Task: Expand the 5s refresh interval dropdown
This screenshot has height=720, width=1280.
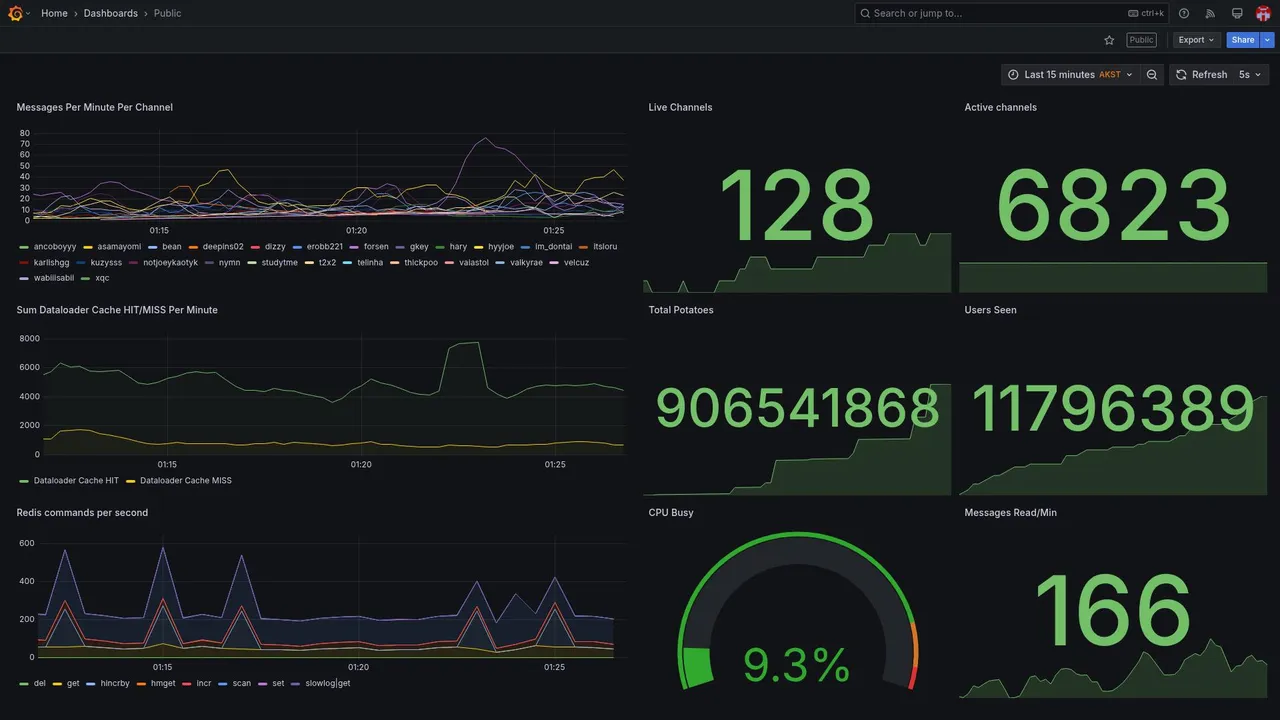Action: click(1251, 75)
